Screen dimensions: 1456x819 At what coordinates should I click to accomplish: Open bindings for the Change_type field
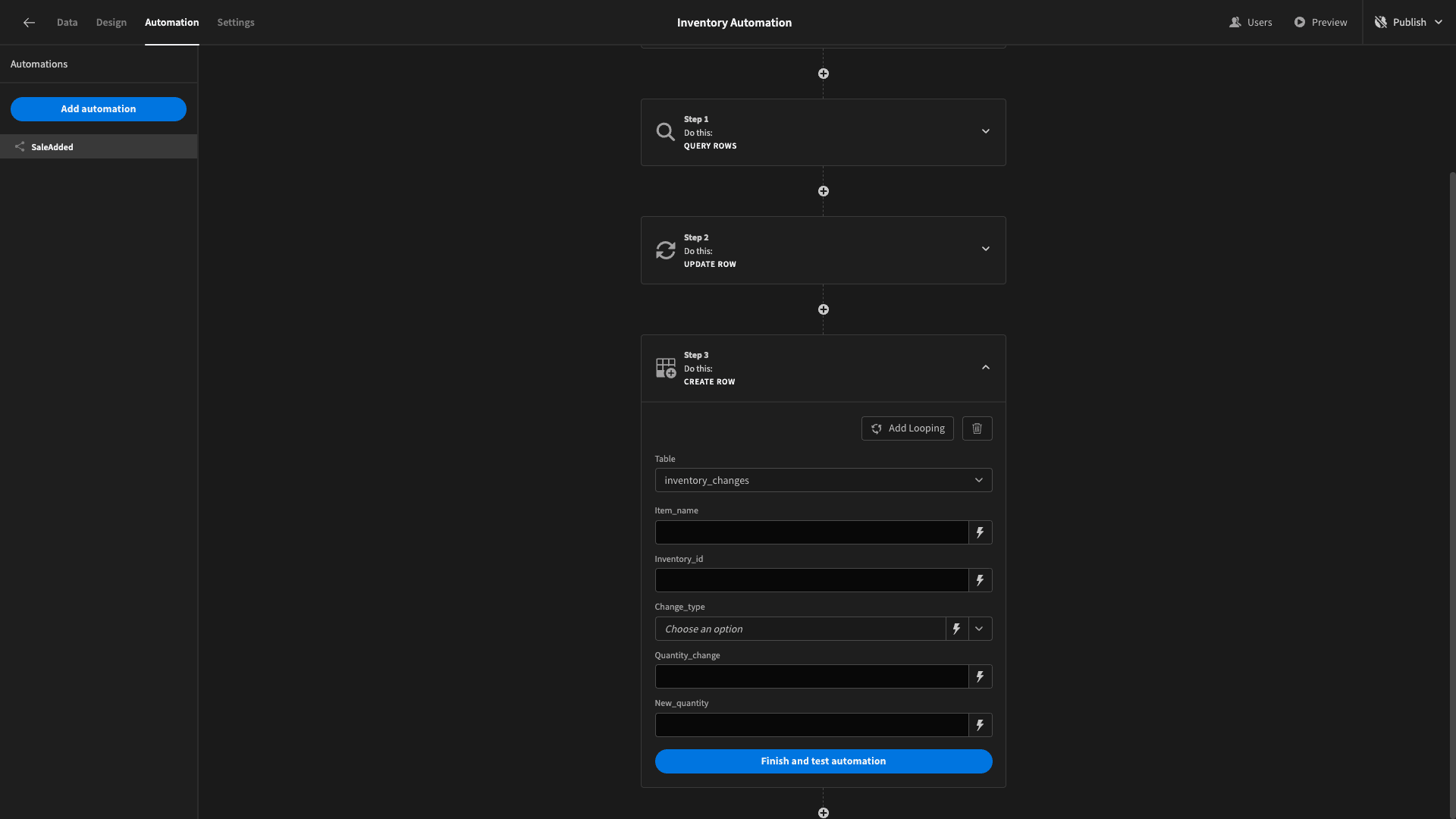point(957,629)
